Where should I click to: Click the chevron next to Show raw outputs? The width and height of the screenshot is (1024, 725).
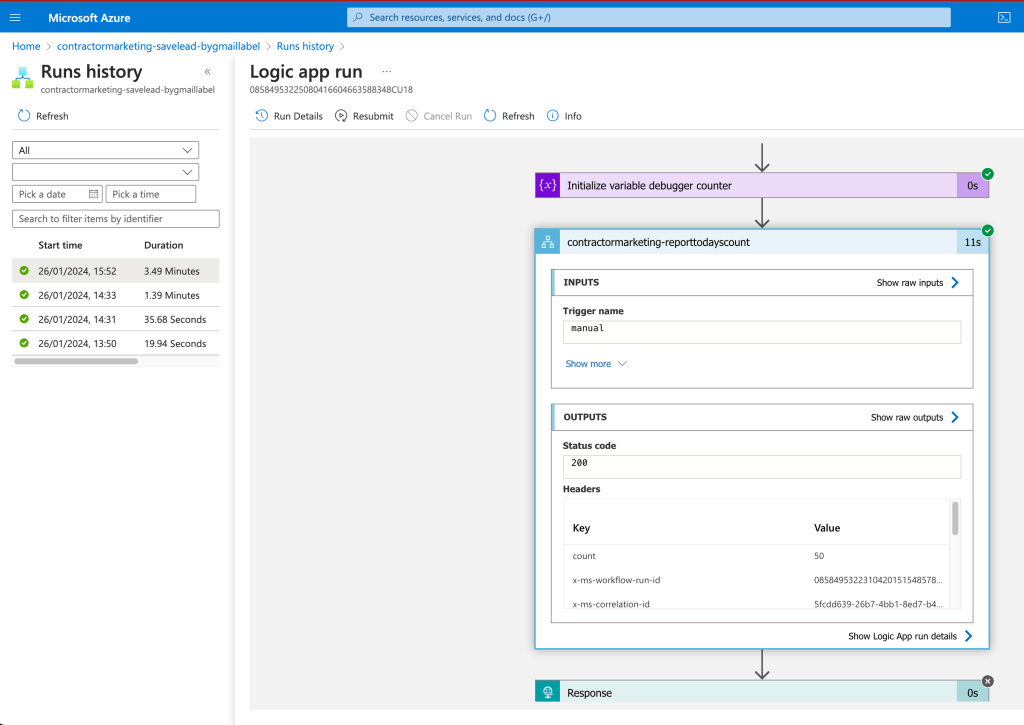point(955,417)
